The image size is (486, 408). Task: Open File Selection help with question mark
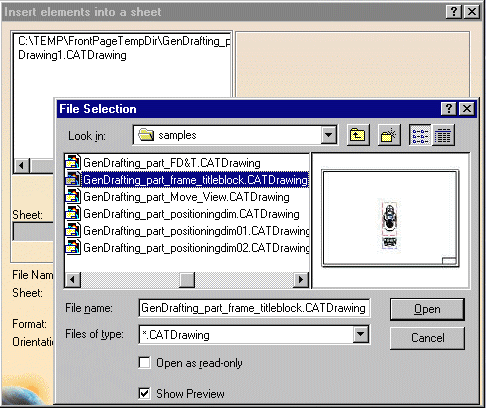(x=449, y=109)
